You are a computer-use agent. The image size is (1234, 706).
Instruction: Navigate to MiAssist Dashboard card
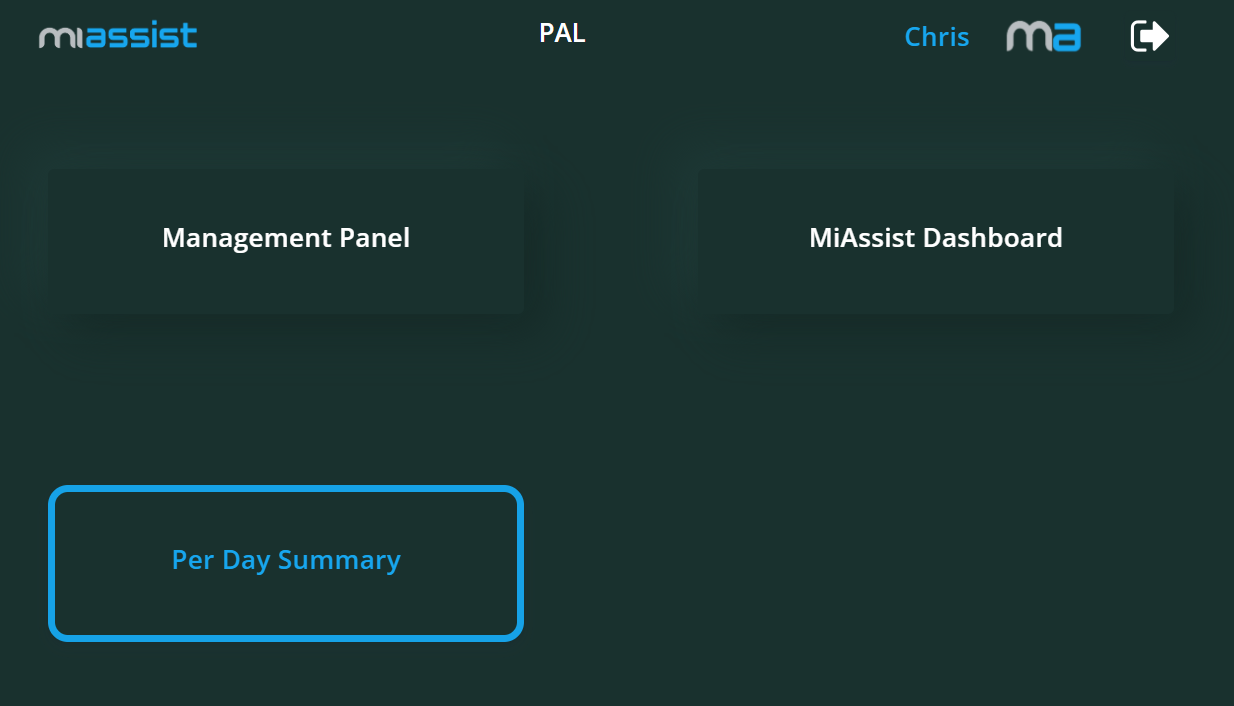pyautogui.click(x=935, y=241)
